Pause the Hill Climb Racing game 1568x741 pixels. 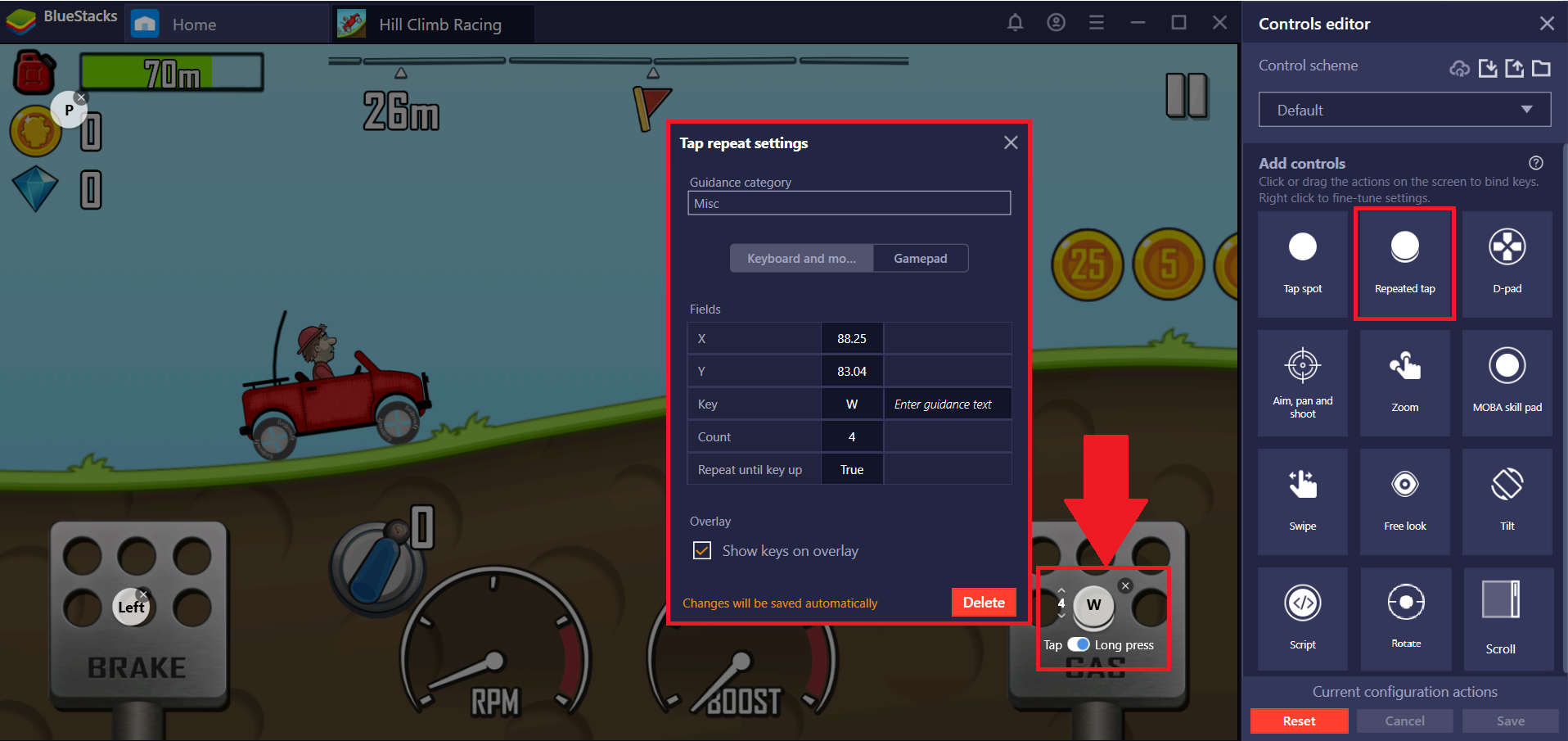click(1186, 96)
